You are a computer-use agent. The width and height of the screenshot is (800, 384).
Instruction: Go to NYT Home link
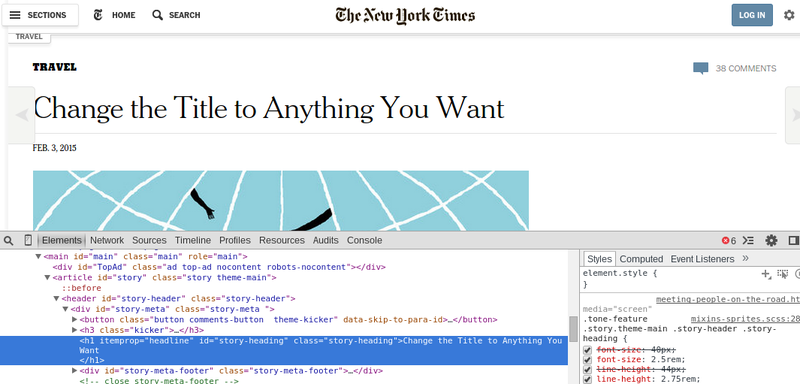(x=115, y=15)
